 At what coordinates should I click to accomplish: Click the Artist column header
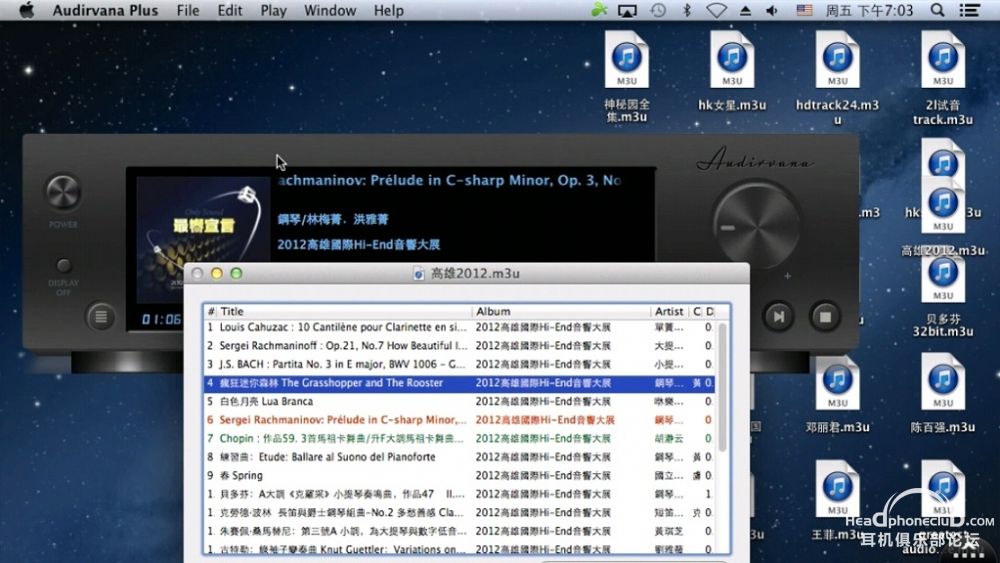(670, 311)
